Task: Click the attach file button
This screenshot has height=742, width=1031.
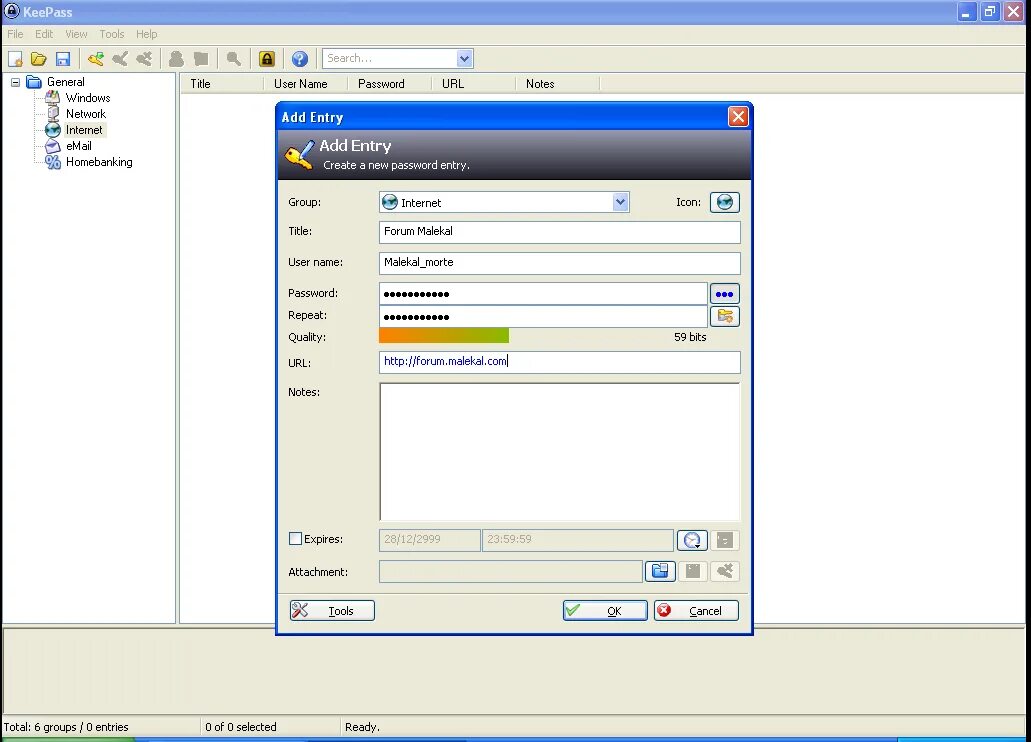Action: coord(660,571)
